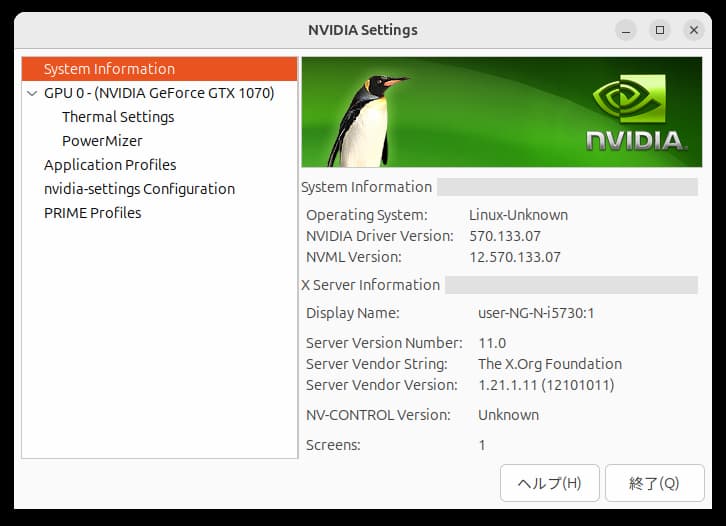The width and height of the screenshot is (726, 526).
Task: Click the NVIDIA Driver Version: label
Action: coord(380,236)
